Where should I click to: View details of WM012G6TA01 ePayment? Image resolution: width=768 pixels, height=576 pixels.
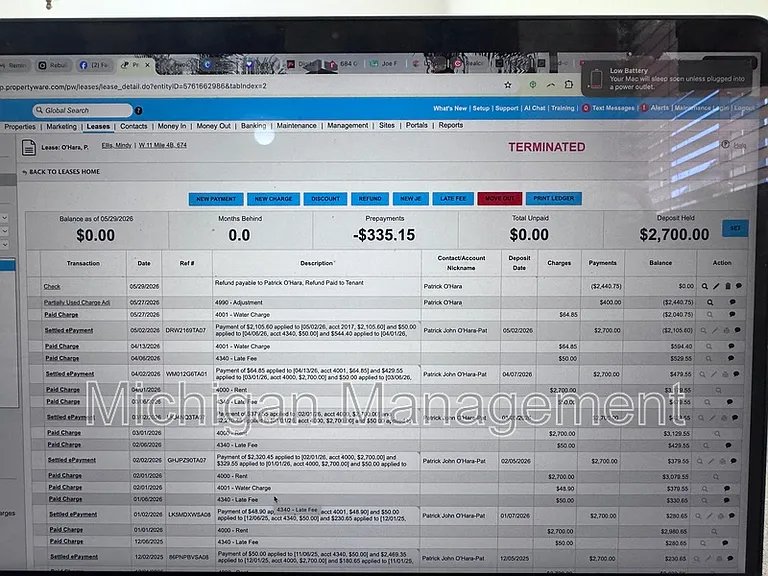click(x=702, y=374)
